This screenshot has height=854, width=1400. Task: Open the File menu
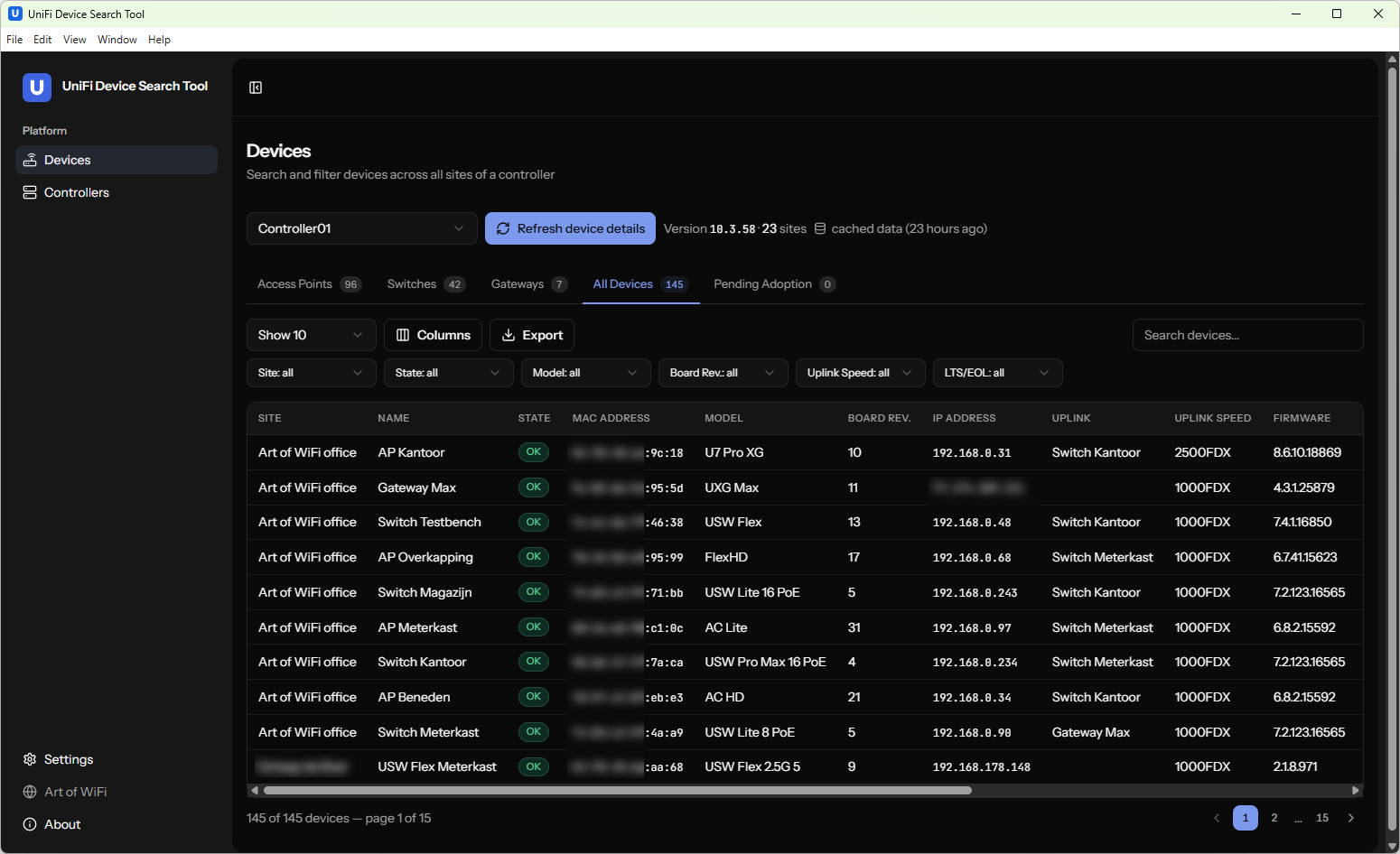click(14, 40)
